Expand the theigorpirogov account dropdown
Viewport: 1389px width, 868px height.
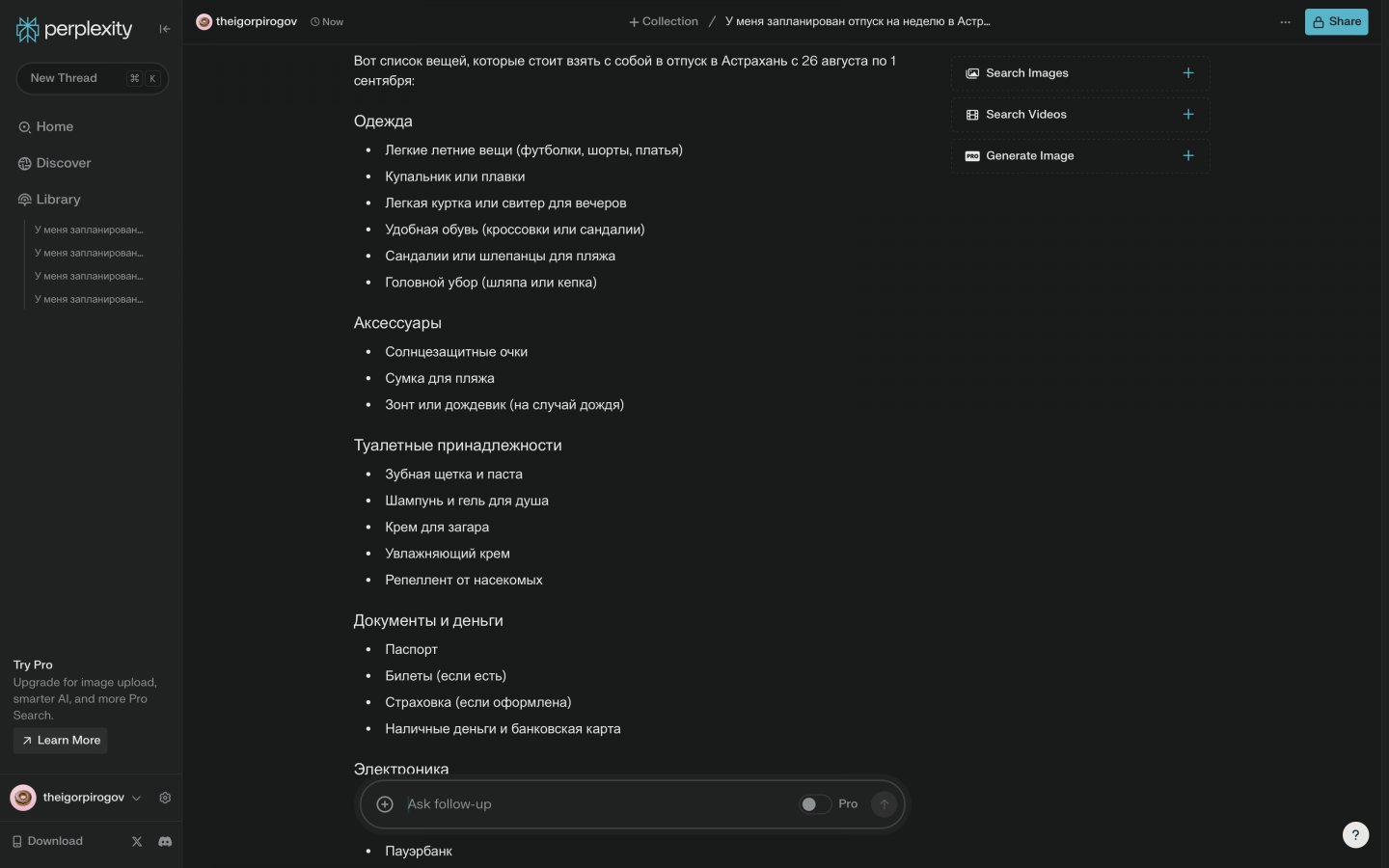[x=136, y=798]
